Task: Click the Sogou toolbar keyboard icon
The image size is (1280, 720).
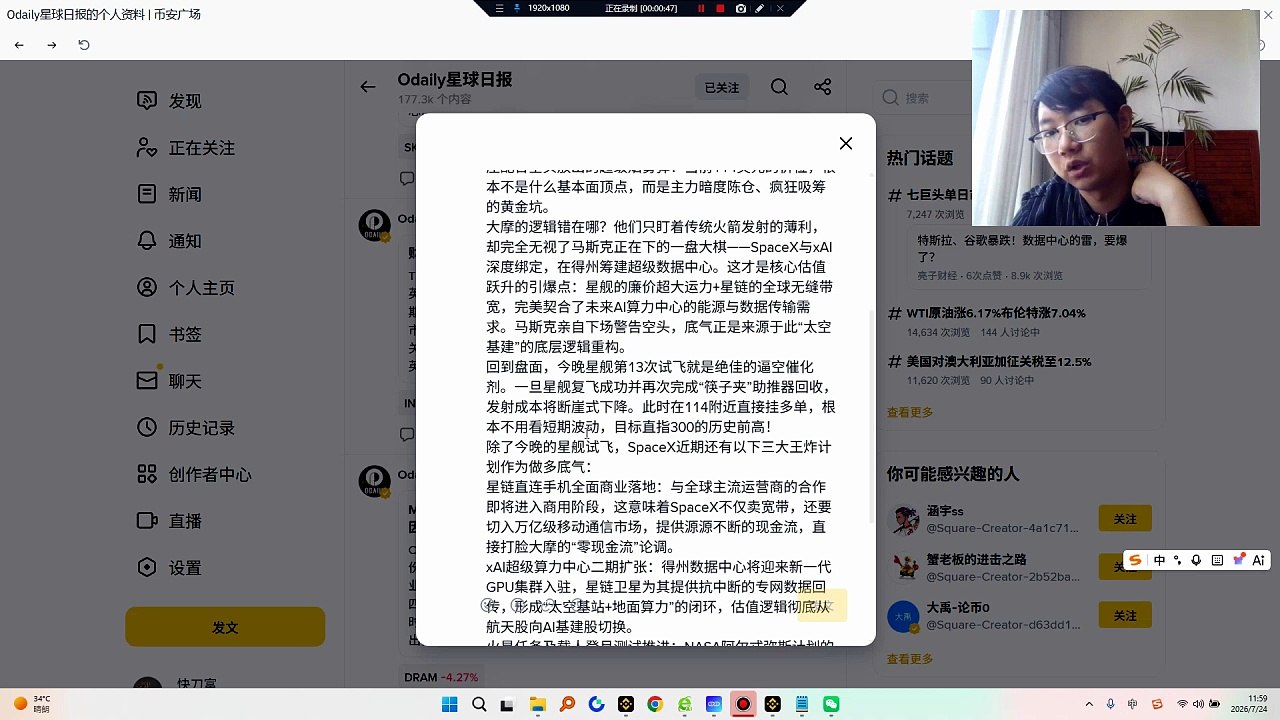Action: [x=1217, y=560]
